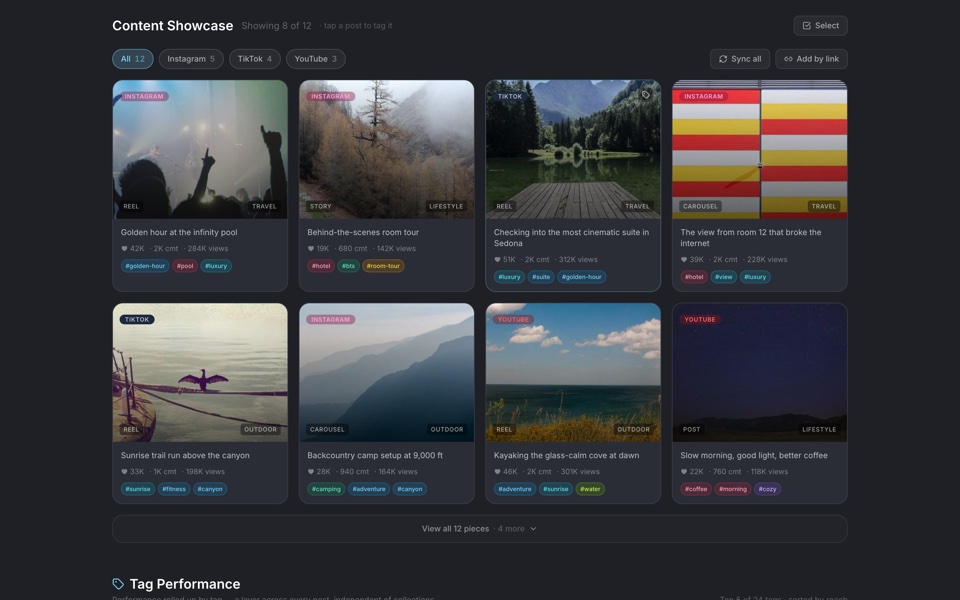Click the #water tag
The image size is (960, 600).
(x=590, y=489)
